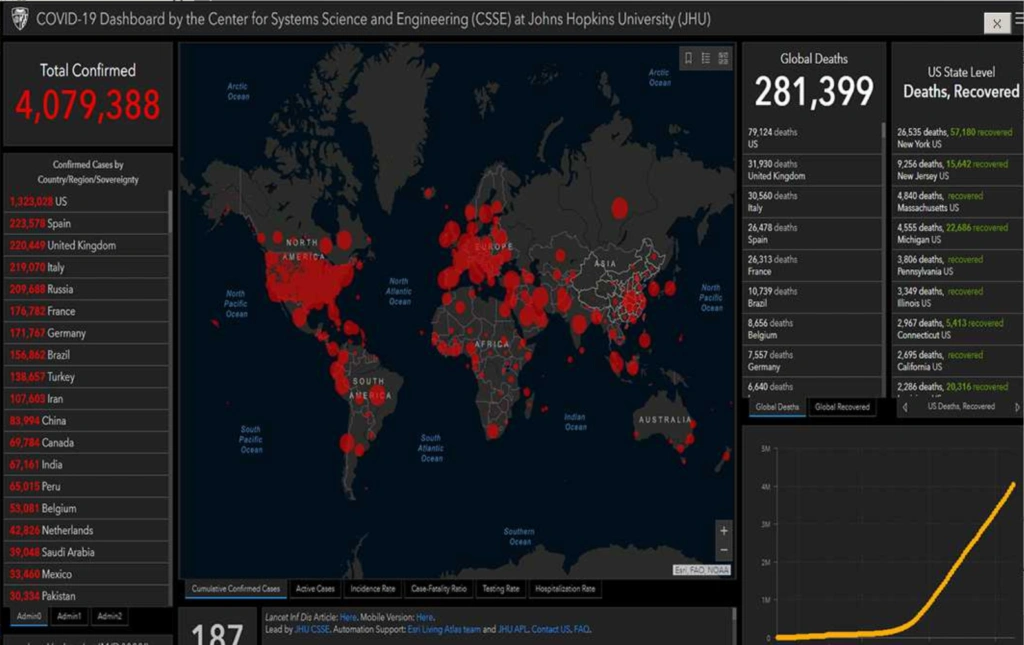Open the FAQ link

(582, 629)
